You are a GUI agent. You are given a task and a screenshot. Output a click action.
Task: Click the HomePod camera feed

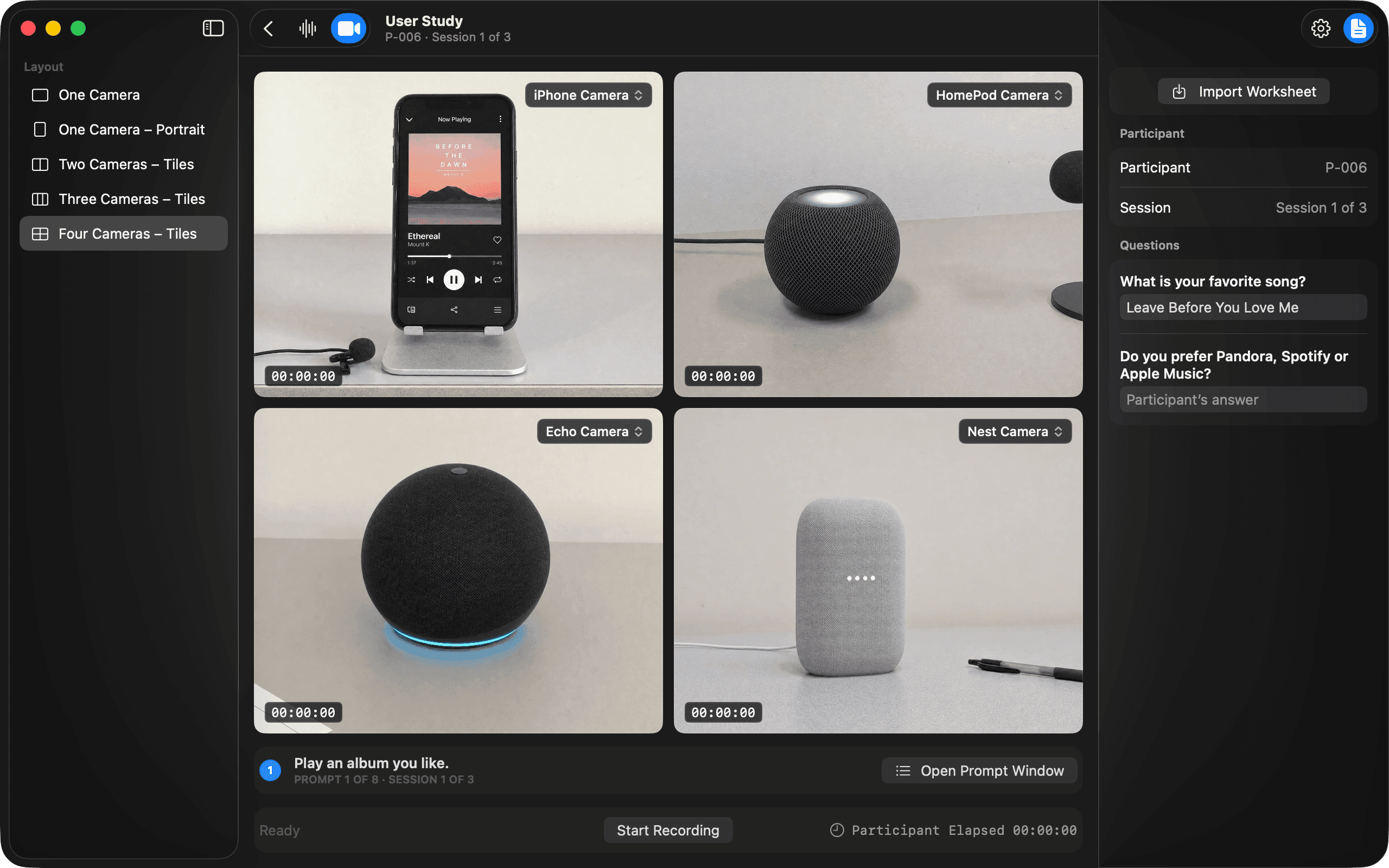click(878, 234)
